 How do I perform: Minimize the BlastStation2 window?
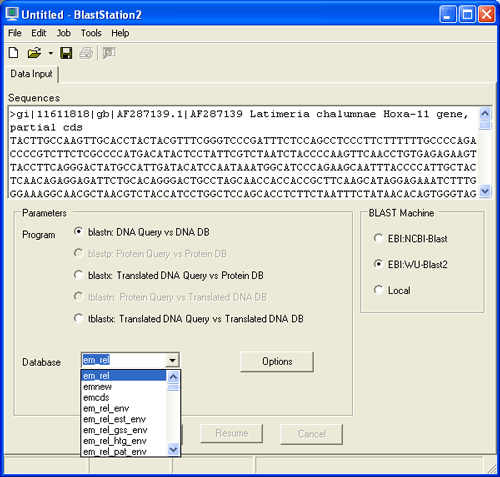coord(447,14)
